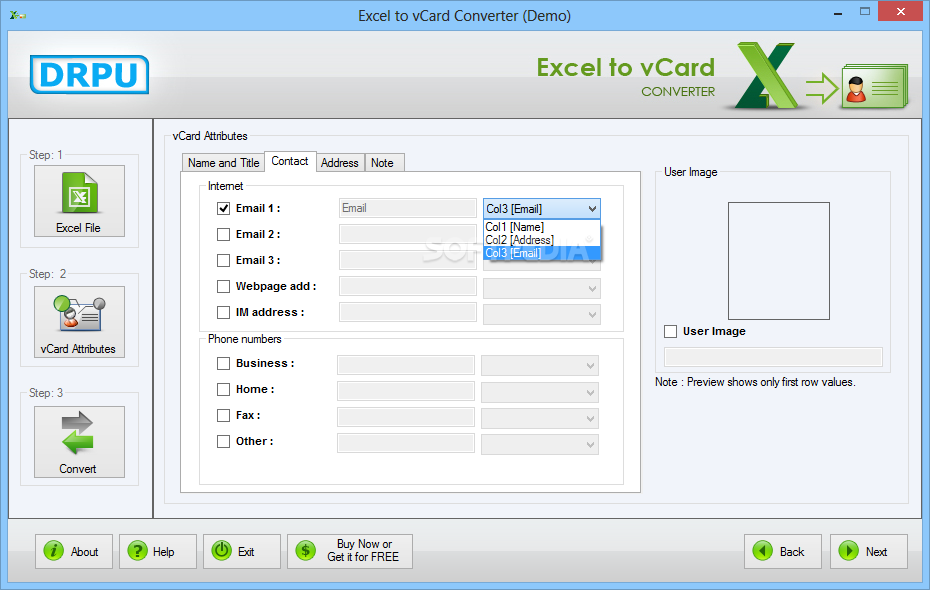
Task: Click the User Image path field
Action: pyautogui.click(x=773, y=357)
